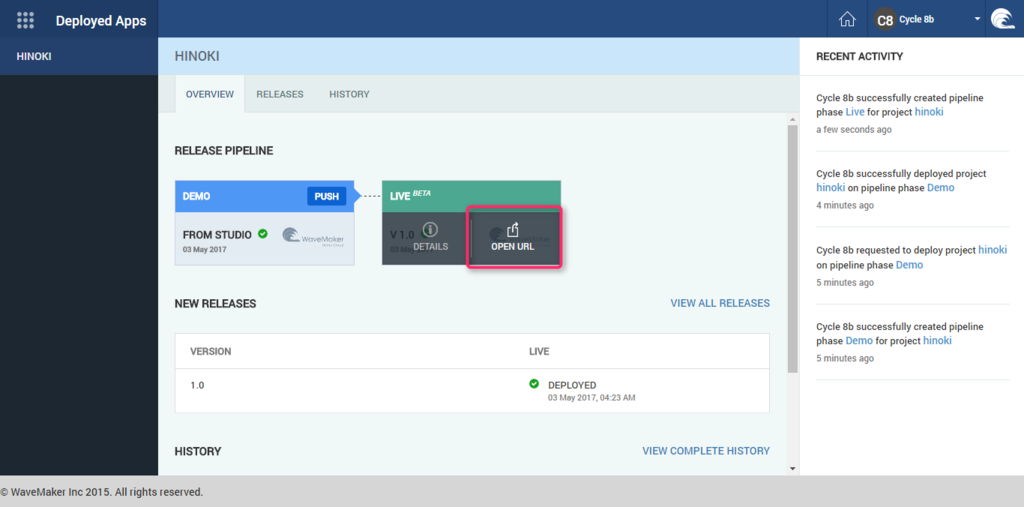1024x507 pixels.
Task: Open the apps grid menu icon
Action: (25, 20)
